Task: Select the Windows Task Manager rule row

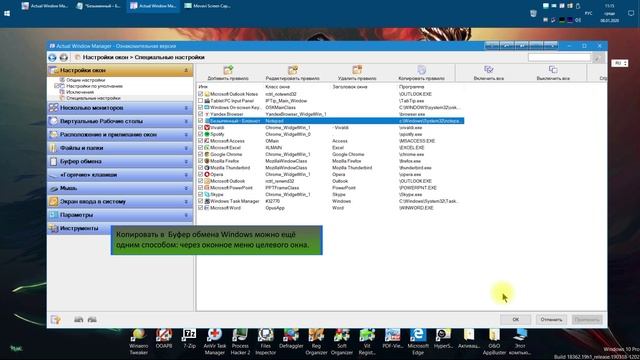Action: click(330, 201)
